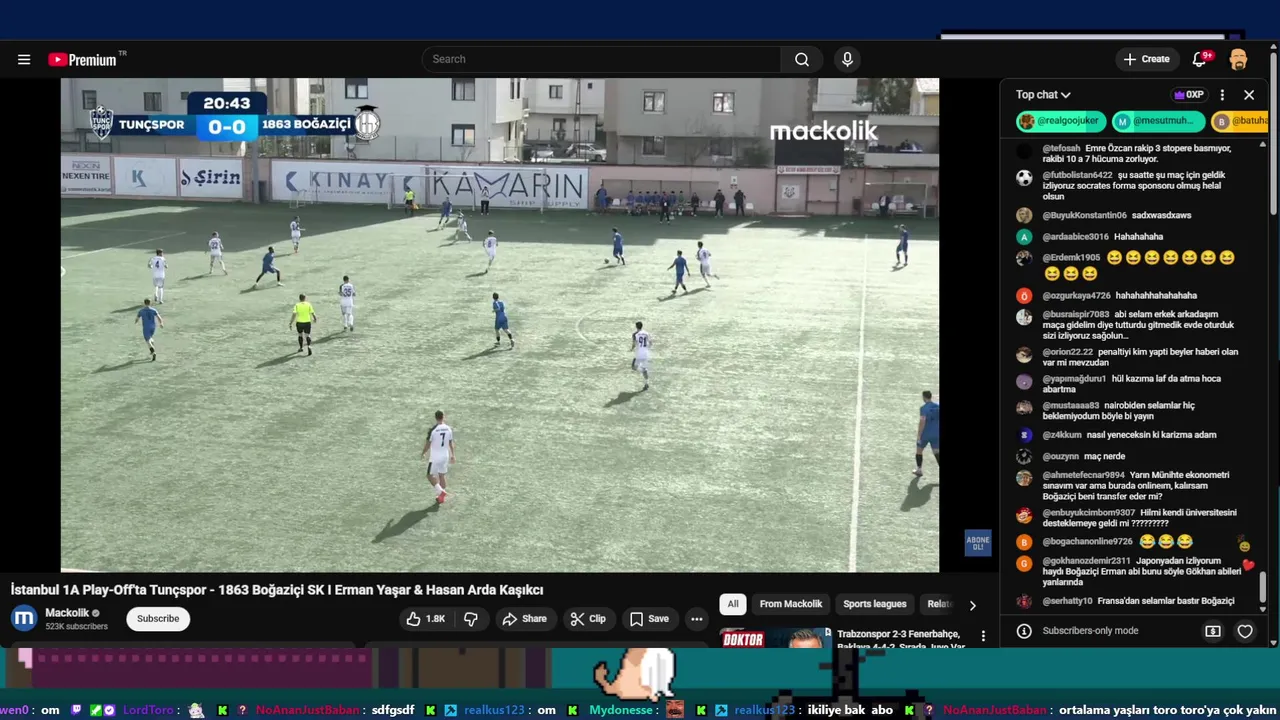Image resolution: width=1280 pixels, height=720 pixels.
Task: Open the Mackolik channel name link
Action: [67, 613]
